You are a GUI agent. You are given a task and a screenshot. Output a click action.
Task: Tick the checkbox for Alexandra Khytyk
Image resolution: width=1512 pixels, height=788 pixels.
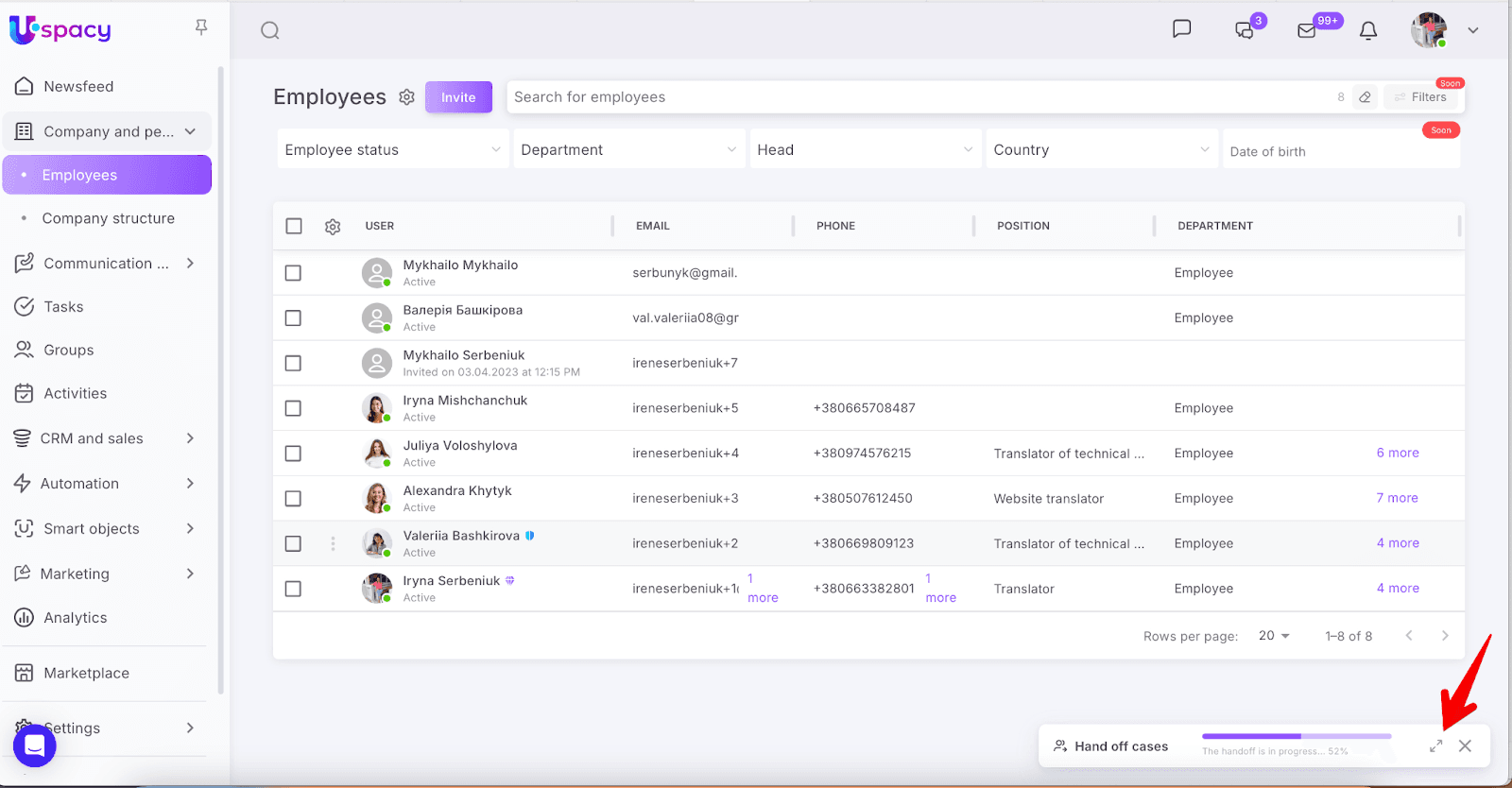coord(294,499)
